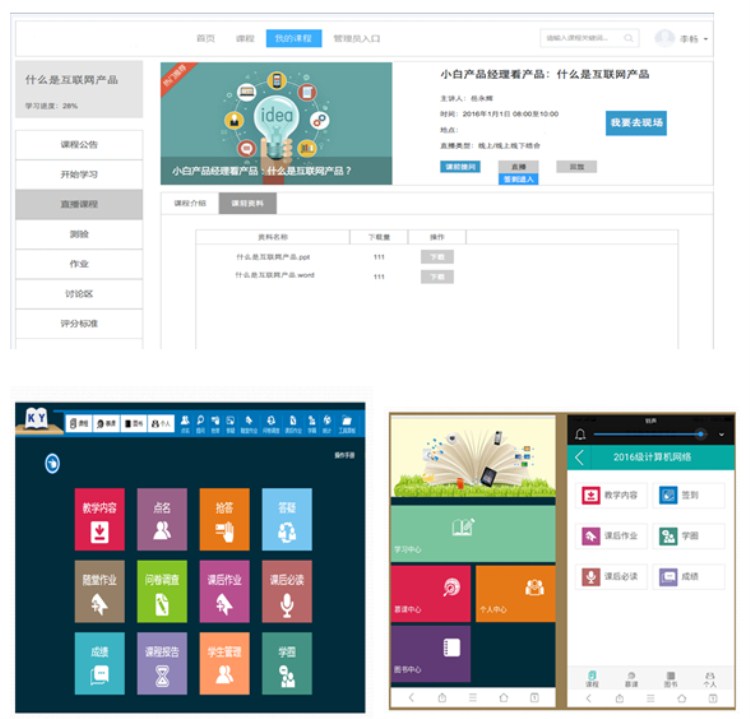
Task: Open 学习中心 learning center tile
Action: 472,533
